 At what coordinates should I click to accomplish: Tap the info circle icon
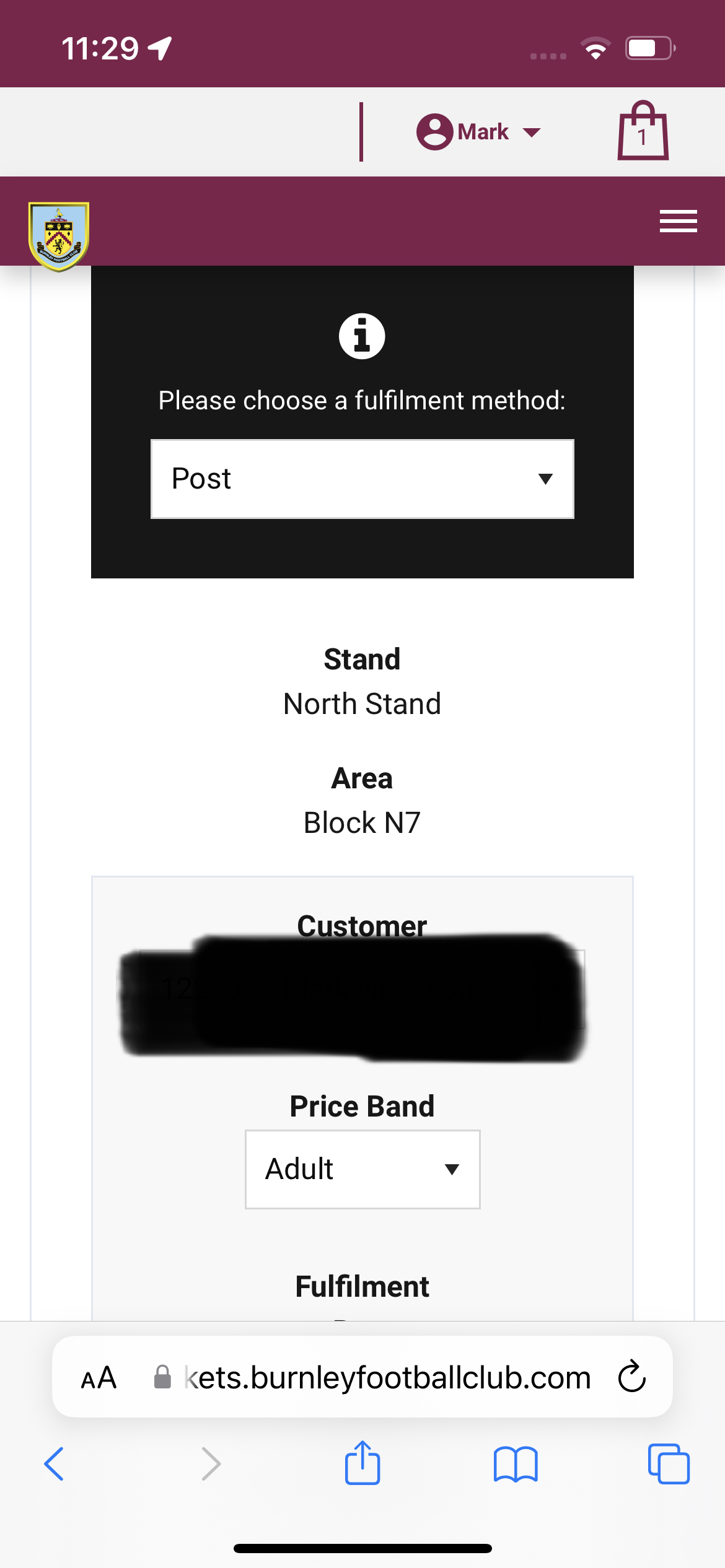point(362,336)
